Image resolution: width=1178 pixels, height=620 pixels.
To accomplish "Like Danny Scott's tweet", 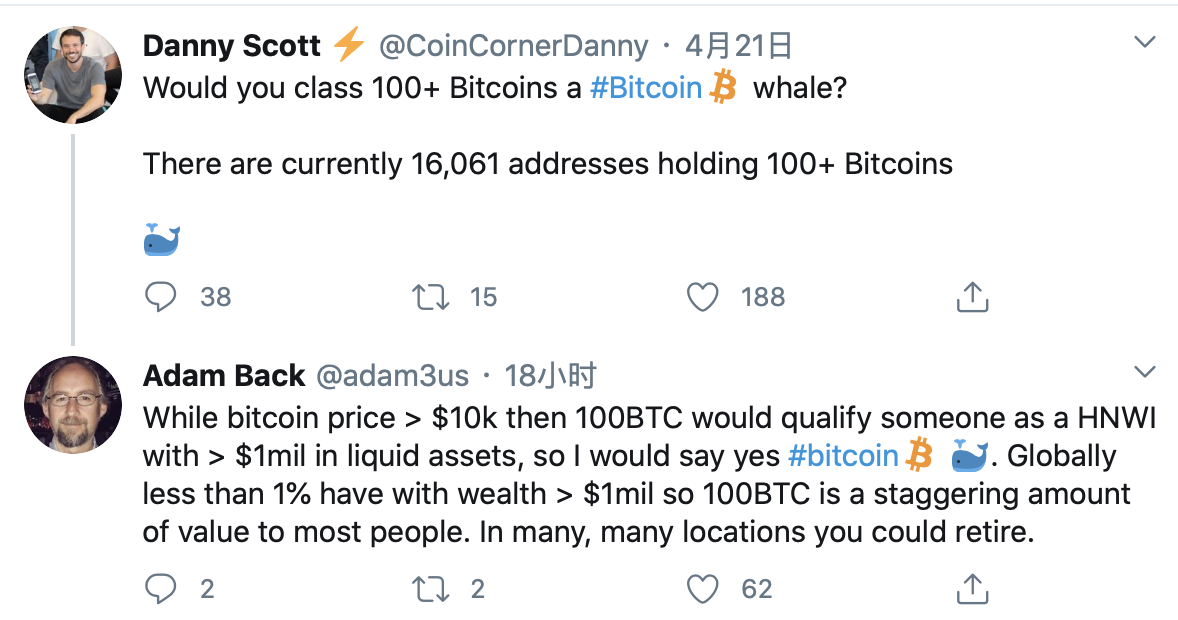I will coord(702,297).
